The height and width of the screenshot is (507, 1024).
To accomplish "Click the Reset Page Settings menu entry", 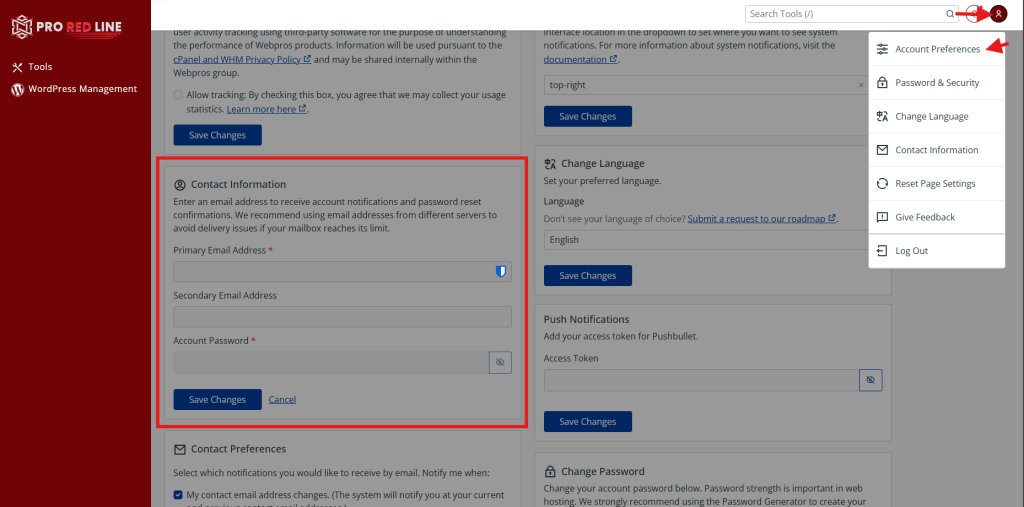I will (935, 184).
